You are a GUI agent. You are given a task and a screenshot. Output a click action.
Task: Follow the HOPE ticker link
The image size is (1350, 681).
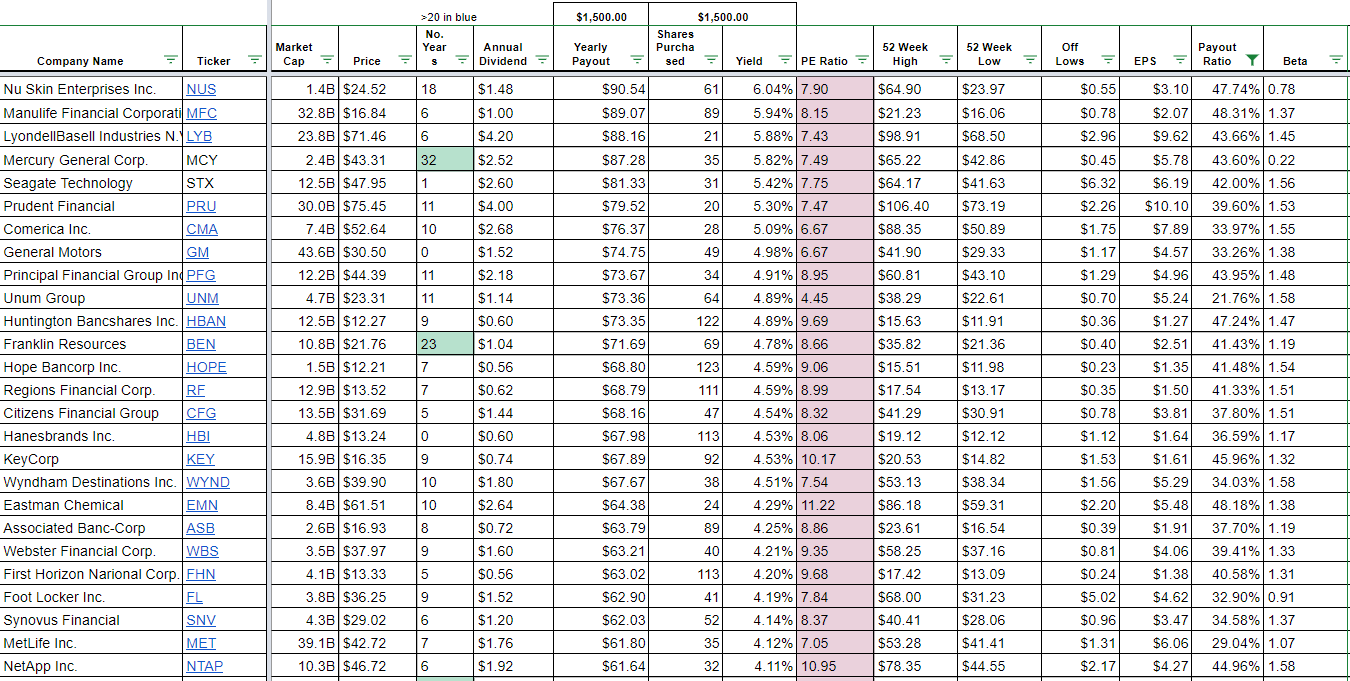coord(206,367)
